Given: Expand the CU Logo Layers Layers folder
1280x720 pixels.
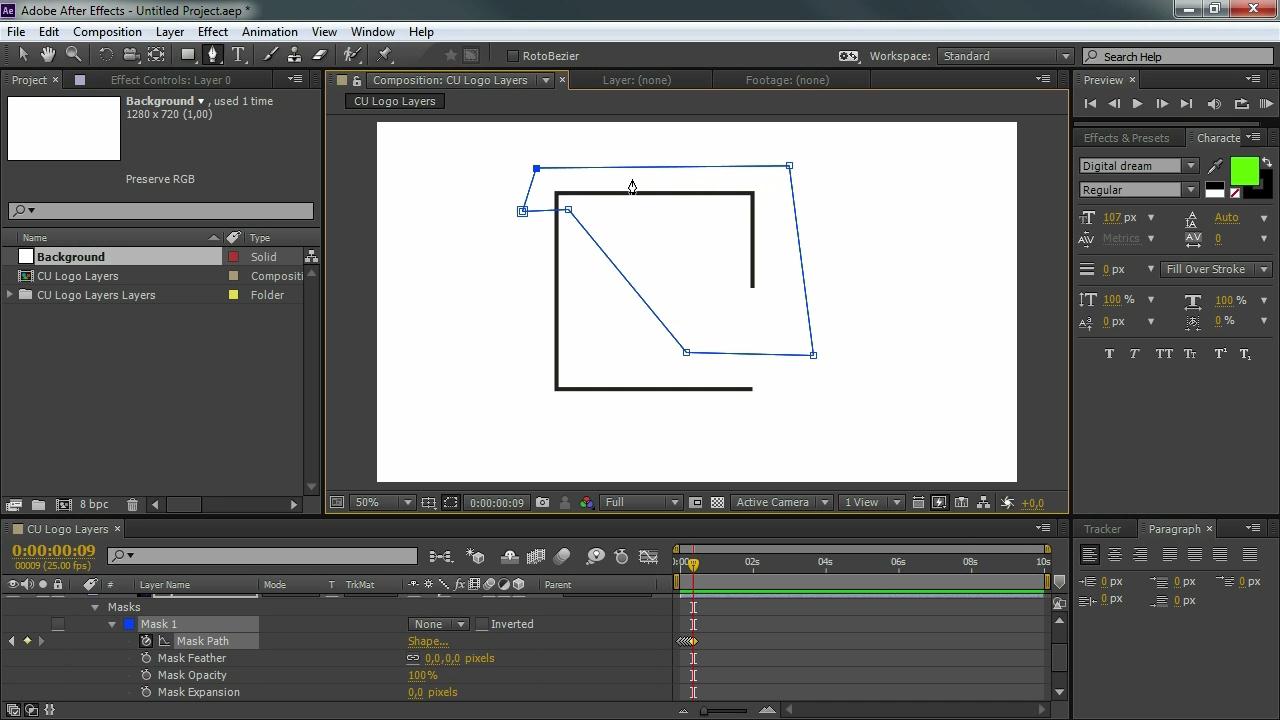Looking at the screenshot, I should 10,295.
